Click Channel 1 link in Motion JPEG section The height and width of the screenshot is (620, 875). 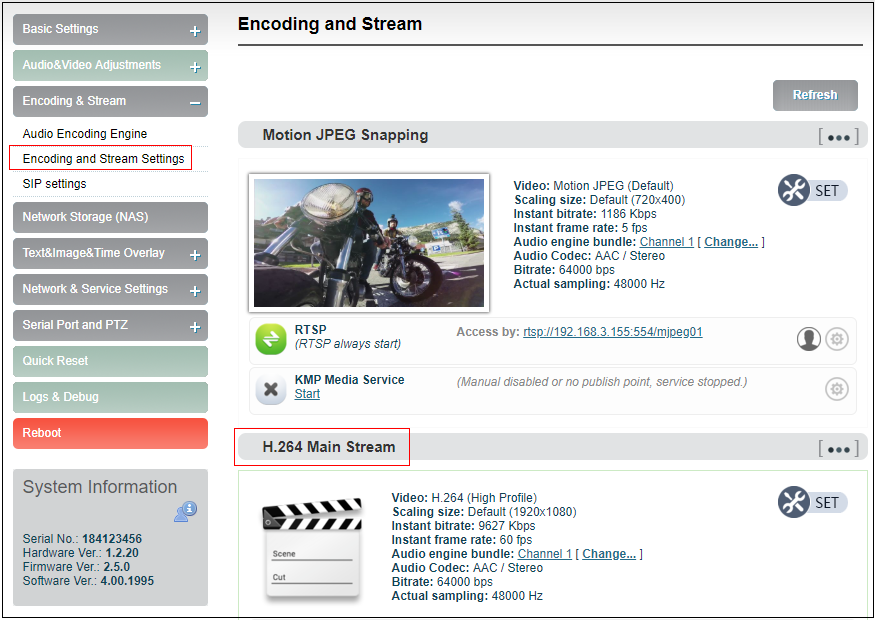(666, 242)
